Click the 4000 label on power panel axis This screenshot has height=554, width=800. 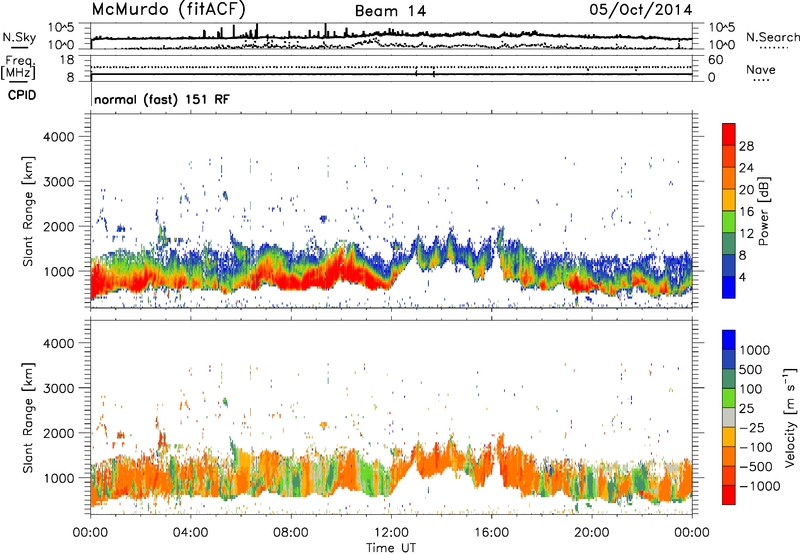click(59, 137)
